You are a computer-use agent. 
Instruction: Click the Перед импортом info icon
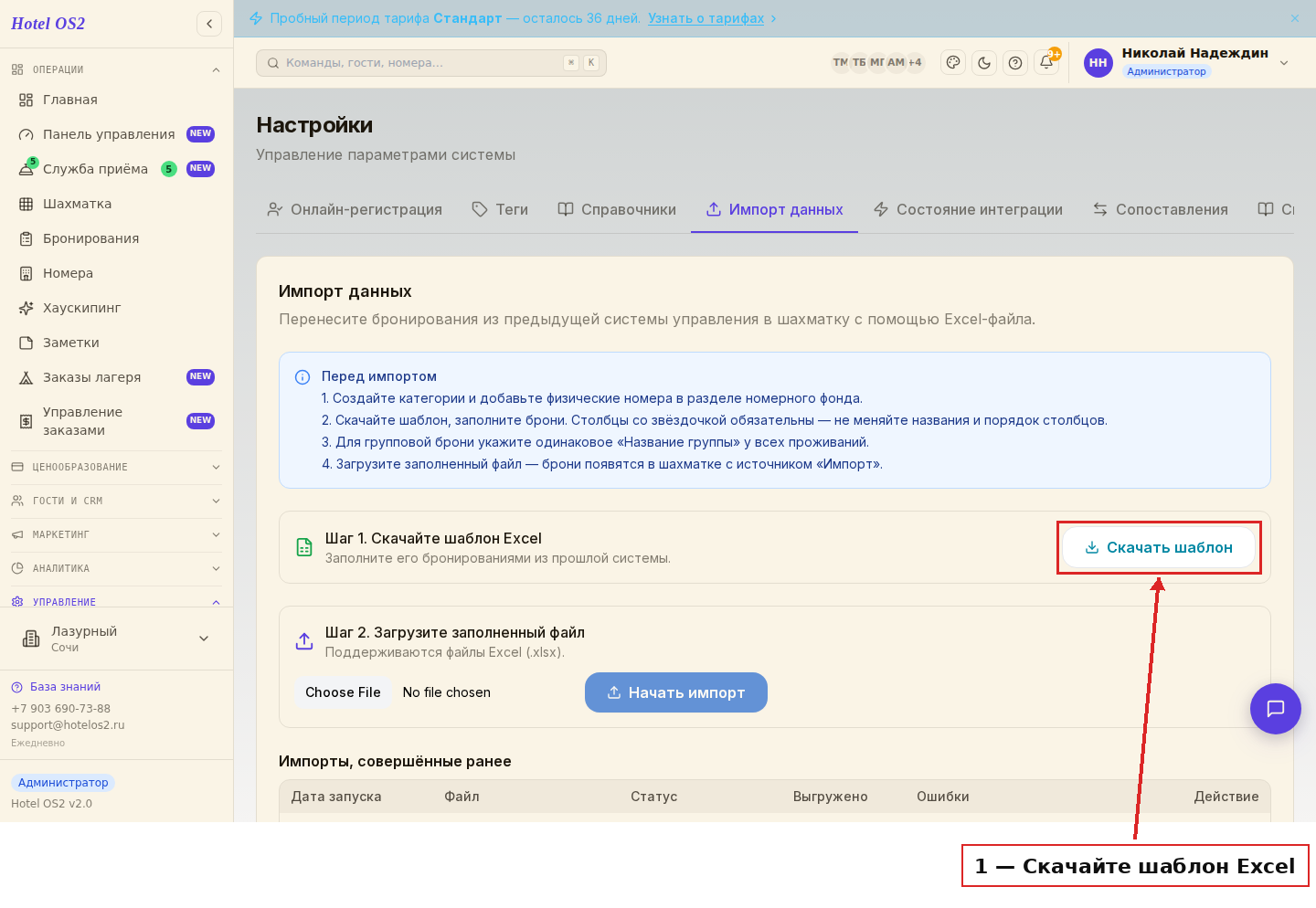pyautogui.click(x=302, y=377)
